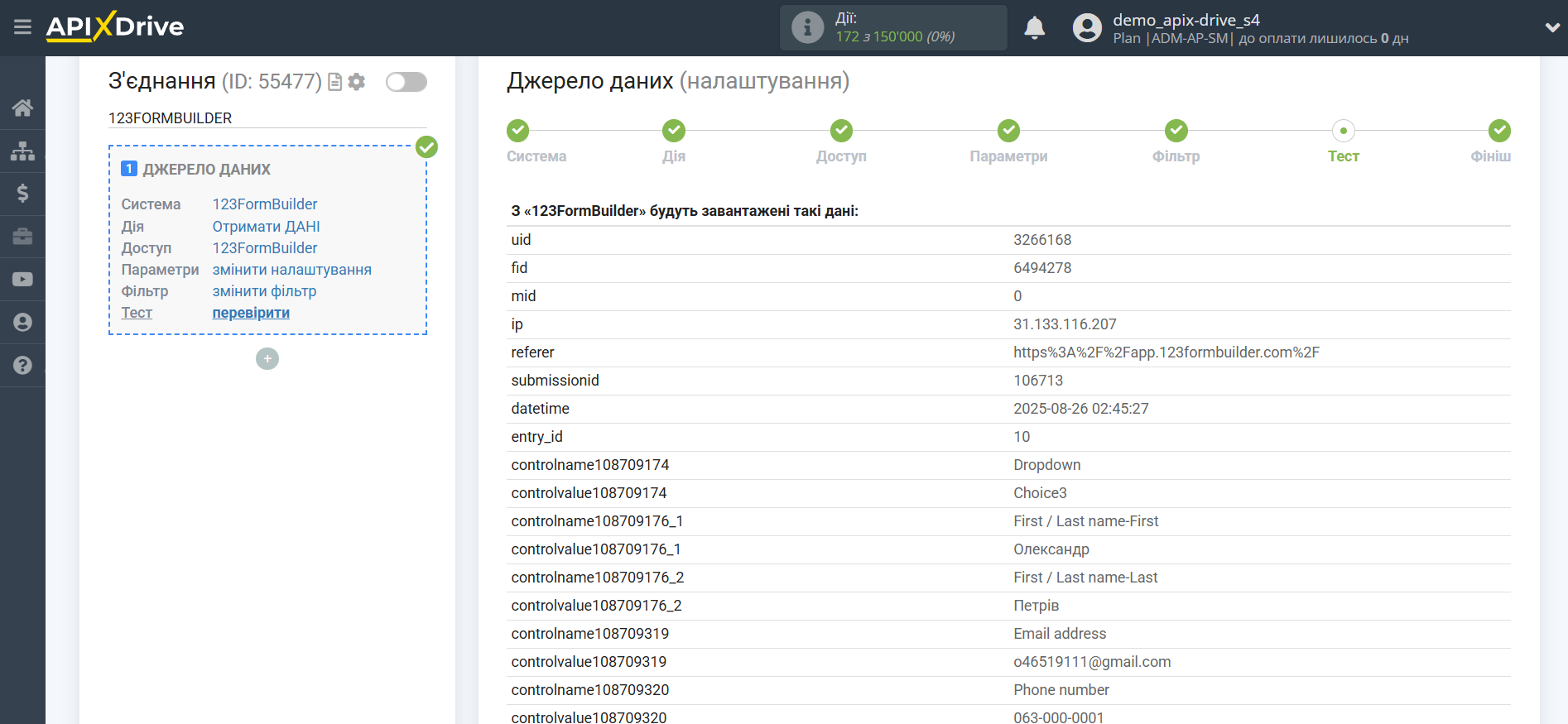
Task: Open the 123FormBuilder system link
Action: [x=265, y=204]
